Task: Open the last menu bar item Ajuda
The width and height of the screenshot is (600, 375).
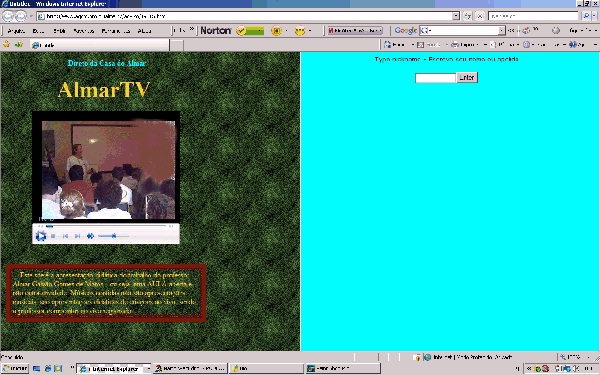Action: 144,31
